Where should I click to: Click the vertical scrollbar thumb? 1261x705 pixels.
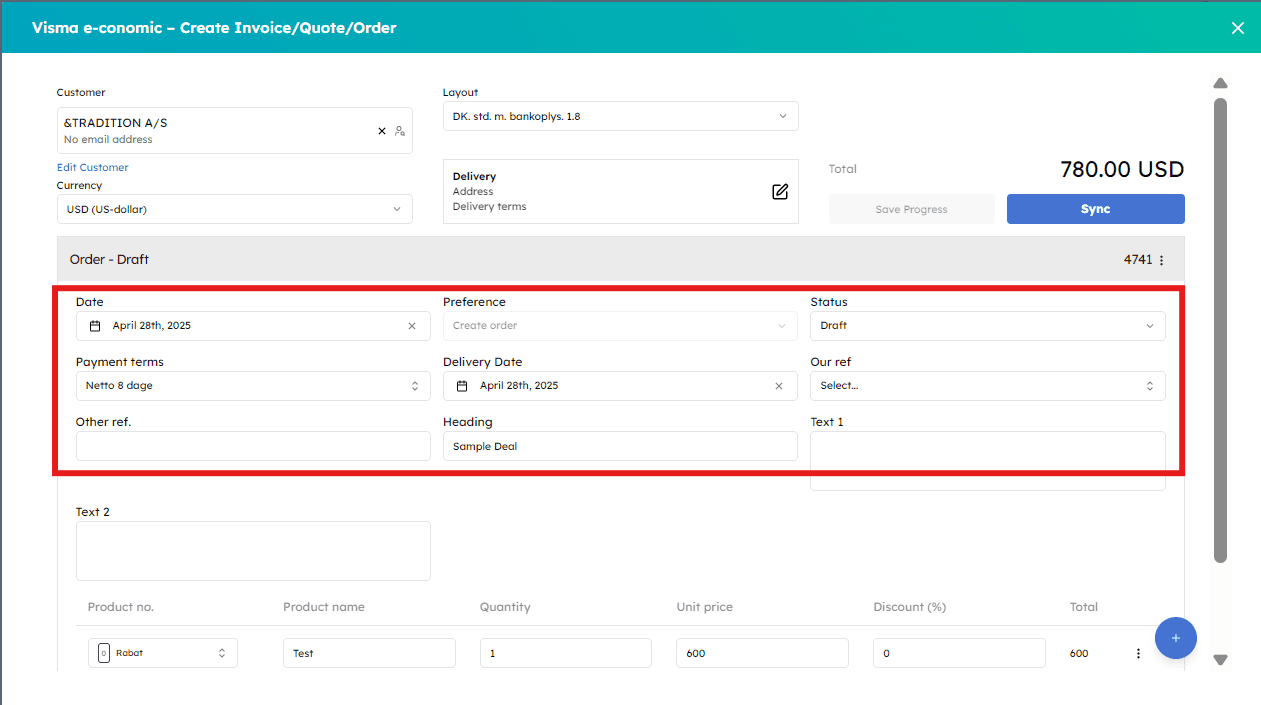[x=1220, y=330]
